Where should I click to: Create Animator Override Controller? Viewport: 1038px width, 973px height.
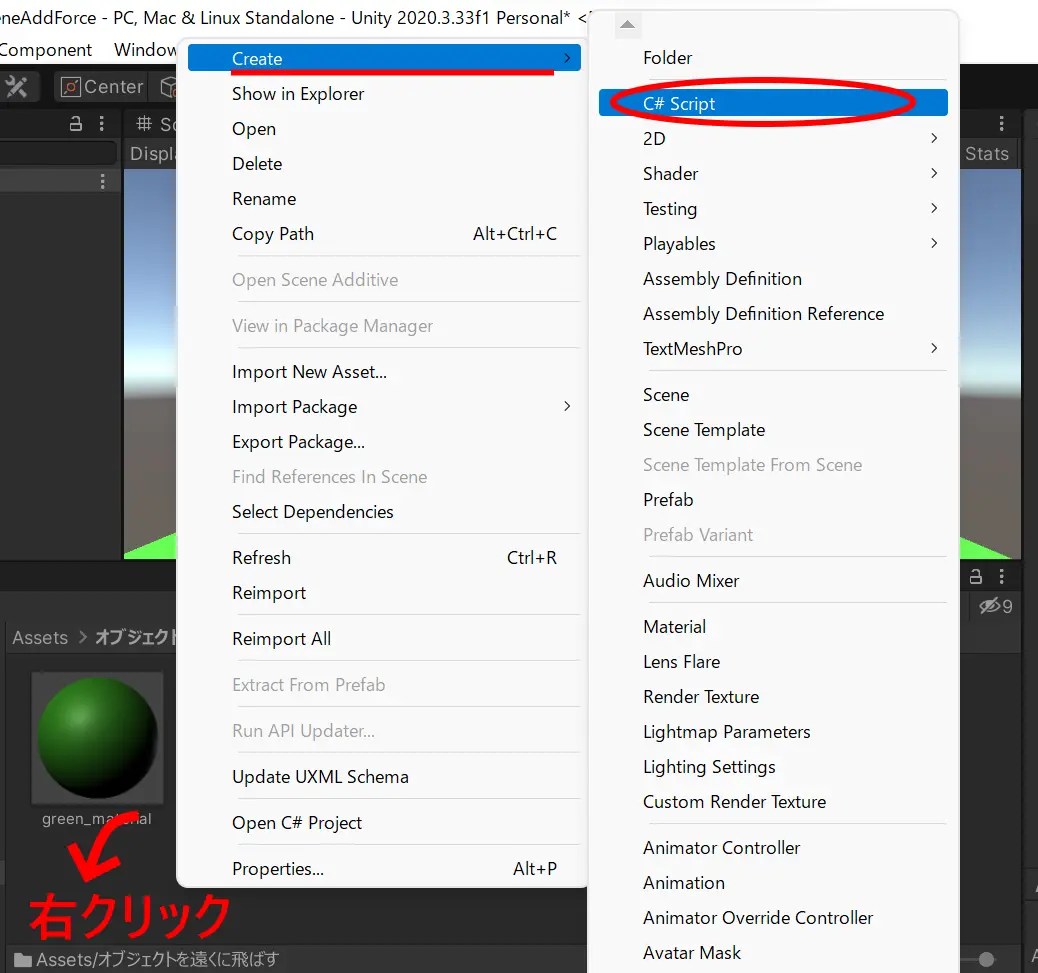point(773,918)
